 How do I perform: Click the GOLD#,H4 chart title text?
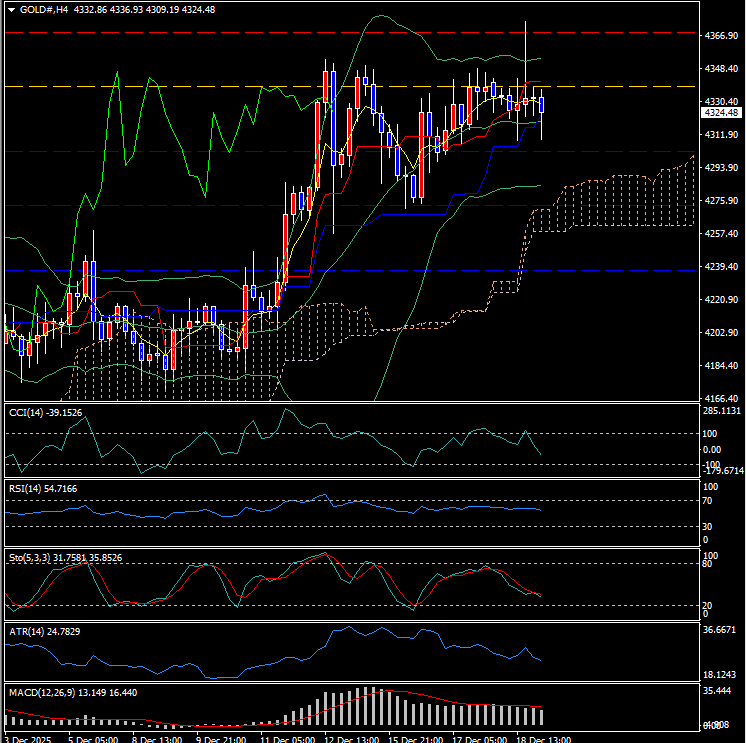(x=43, y=9)
